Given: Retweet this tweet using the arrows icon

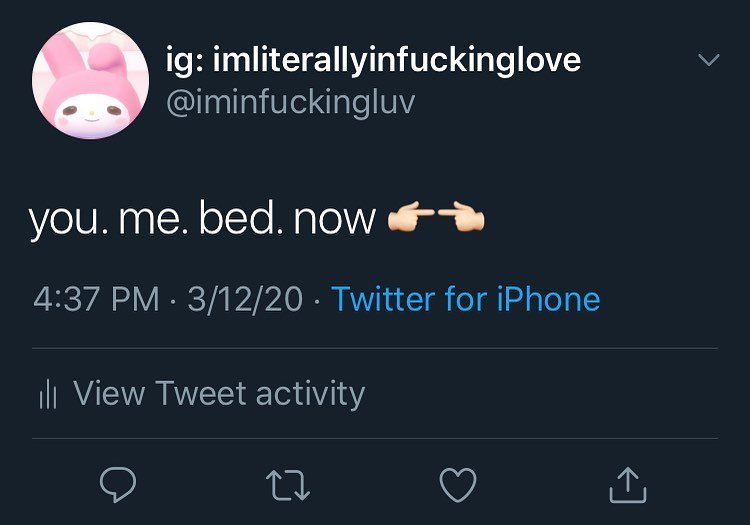Looking at the screenshot, I should click(x=289, y=486).
